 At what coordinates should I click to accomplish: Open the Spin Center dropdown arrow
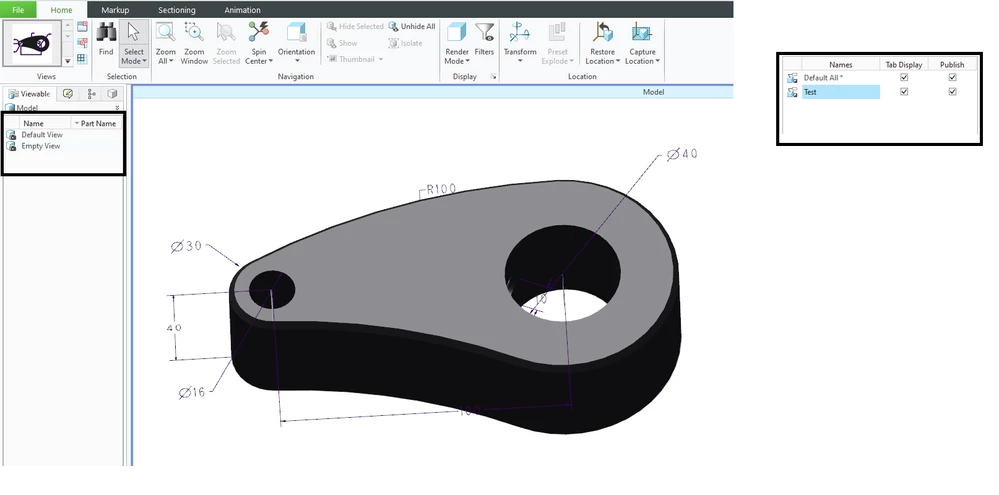point(270,61)
